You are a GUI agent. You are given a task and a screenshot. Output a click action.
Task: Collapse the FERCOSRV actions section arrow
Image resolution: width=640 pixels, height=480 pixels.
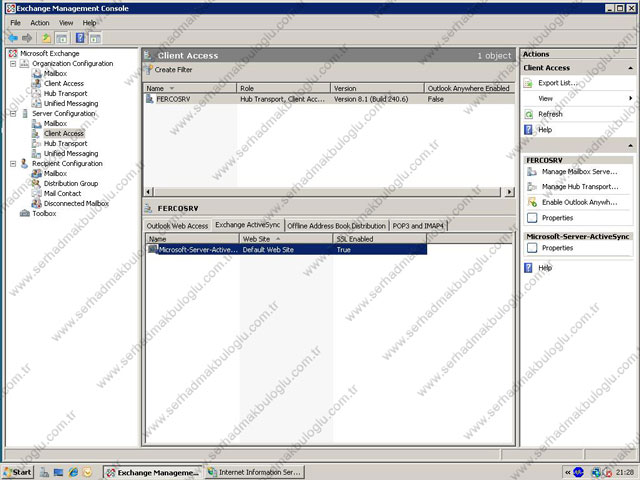click(x=631, y=145)
